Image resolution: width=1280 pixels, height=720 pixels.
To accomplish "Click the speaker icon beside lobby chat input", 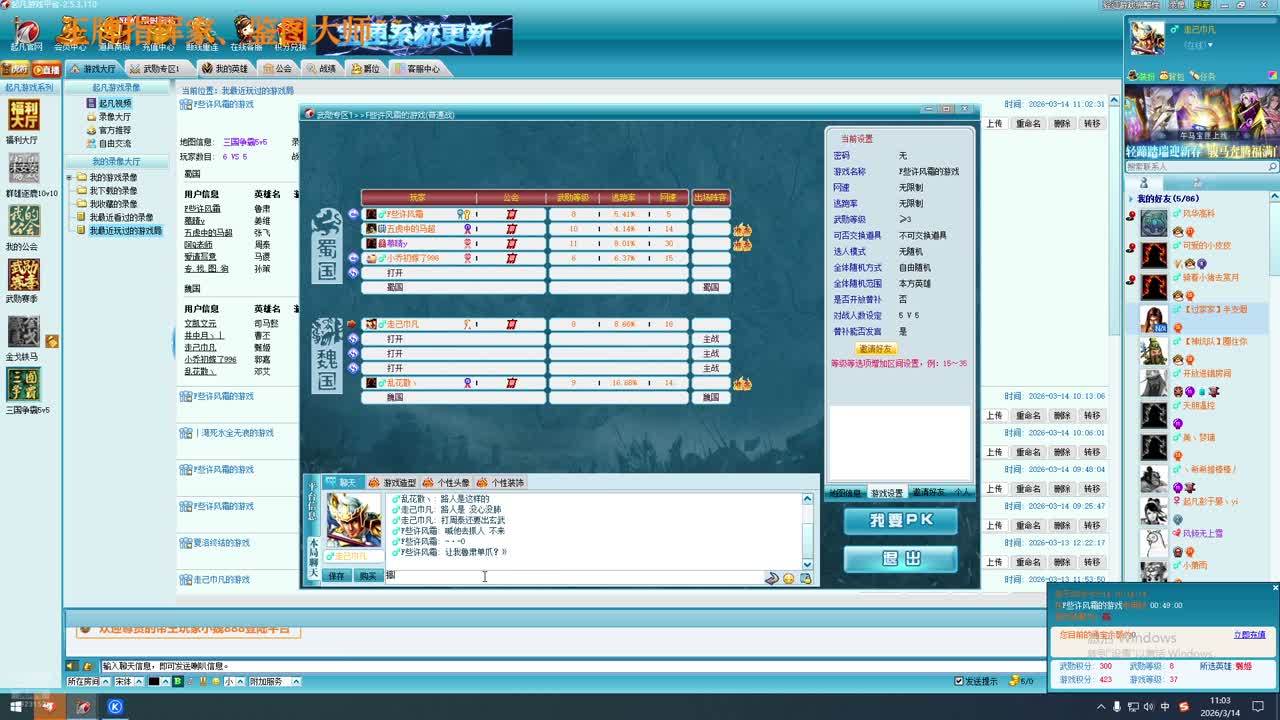I will [x=71, y=666].
